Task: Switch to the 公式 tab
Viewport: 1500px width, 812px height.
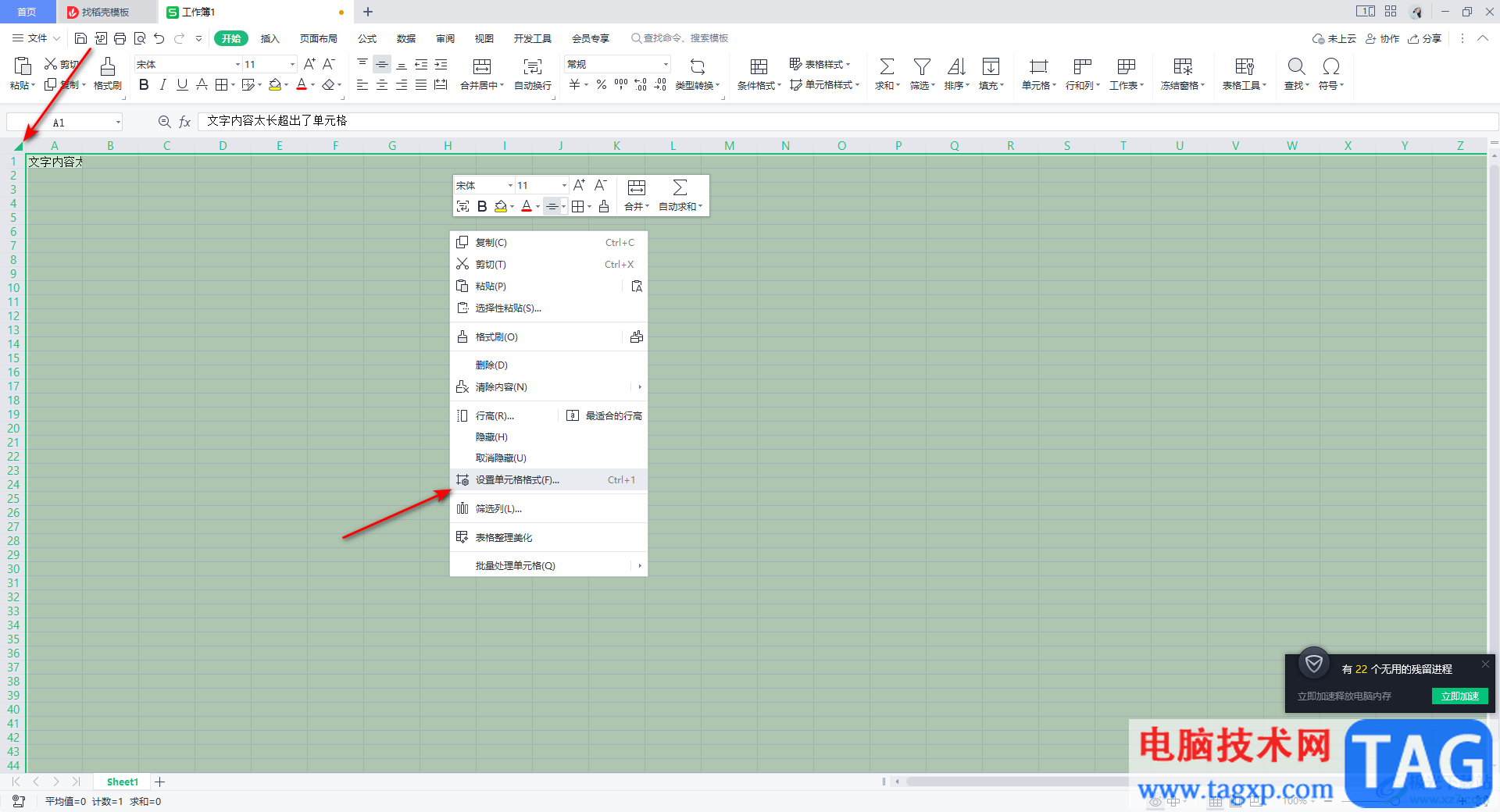Action: pyautogui.click(x=367, y=38)
